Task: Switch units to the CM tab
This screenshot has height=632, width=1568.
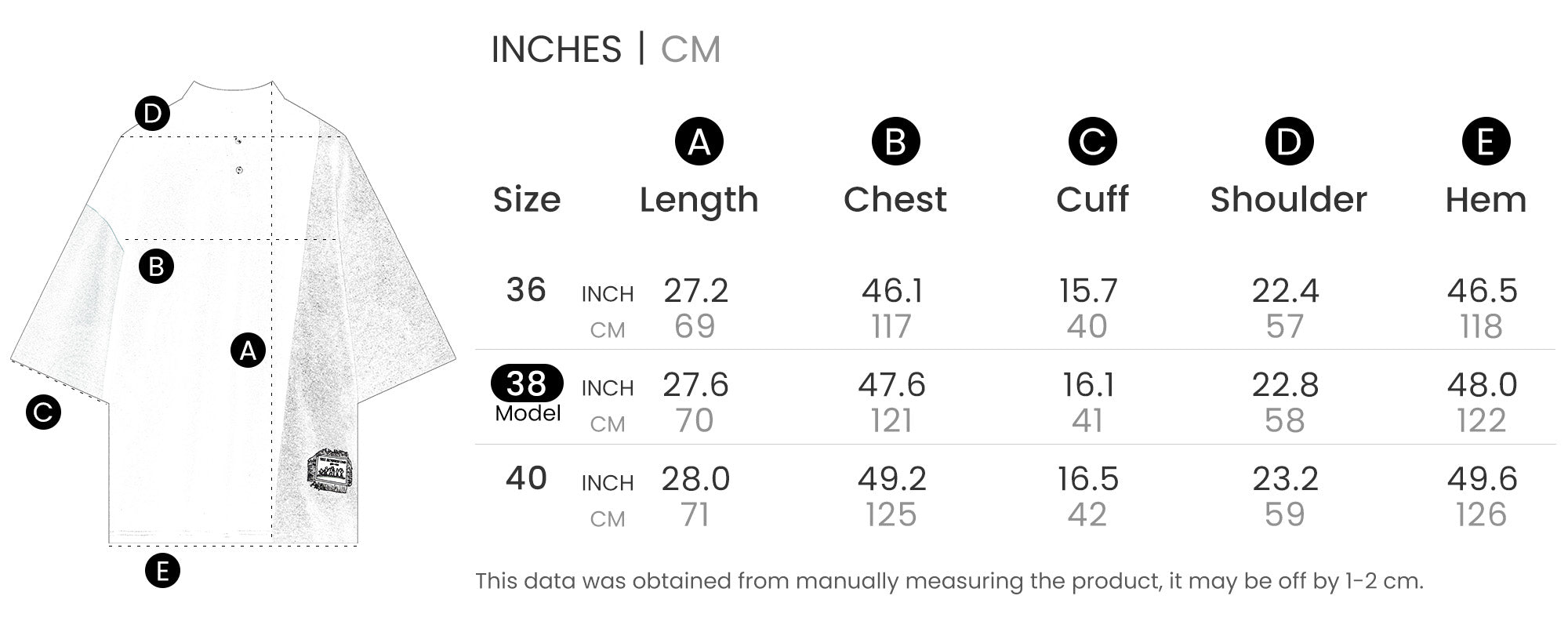Action: (x=690, y=49)
